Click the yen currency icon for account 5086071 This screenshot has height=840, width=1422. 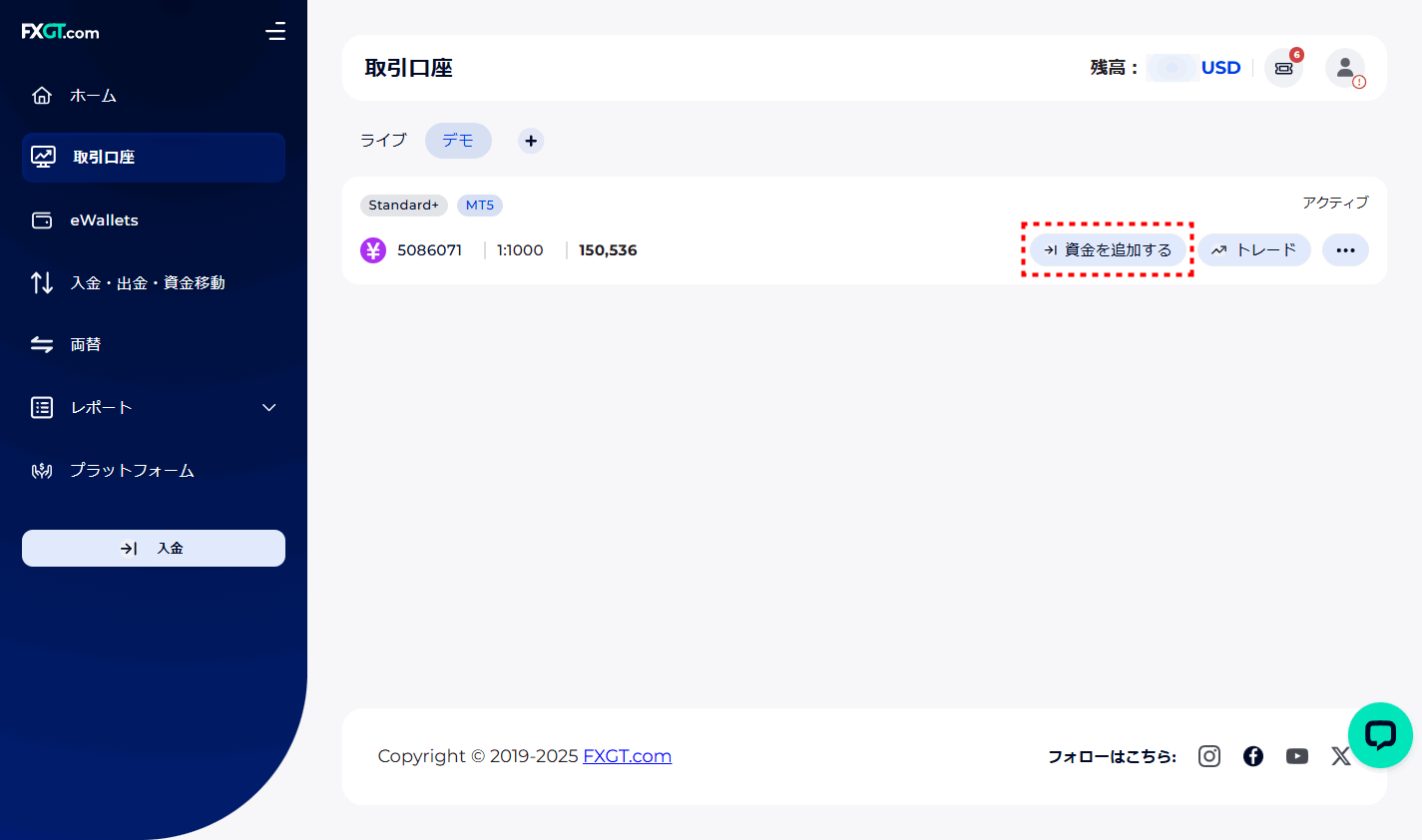[373, 250]
